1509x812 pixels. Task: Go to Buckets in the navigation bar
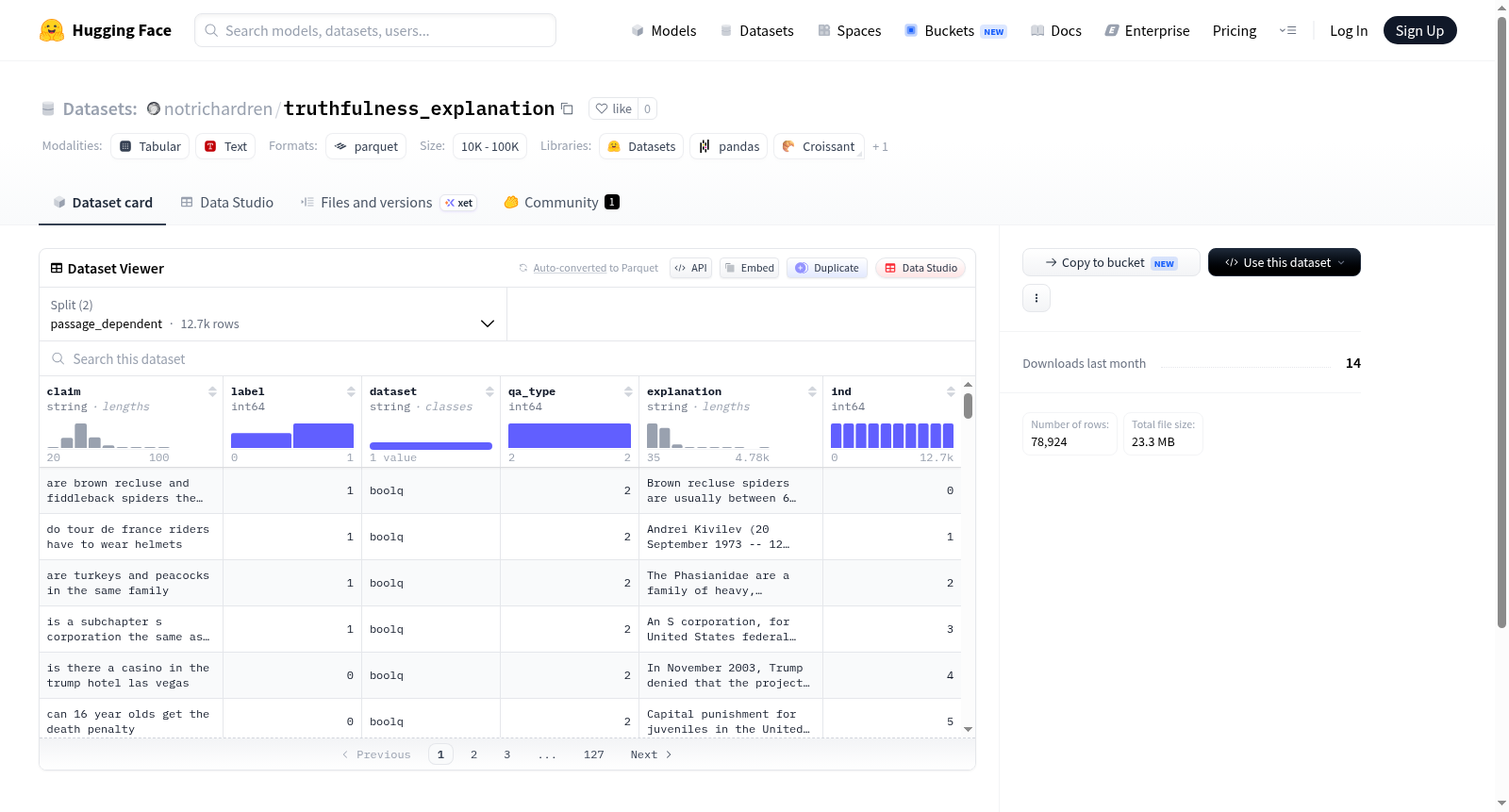955,30
